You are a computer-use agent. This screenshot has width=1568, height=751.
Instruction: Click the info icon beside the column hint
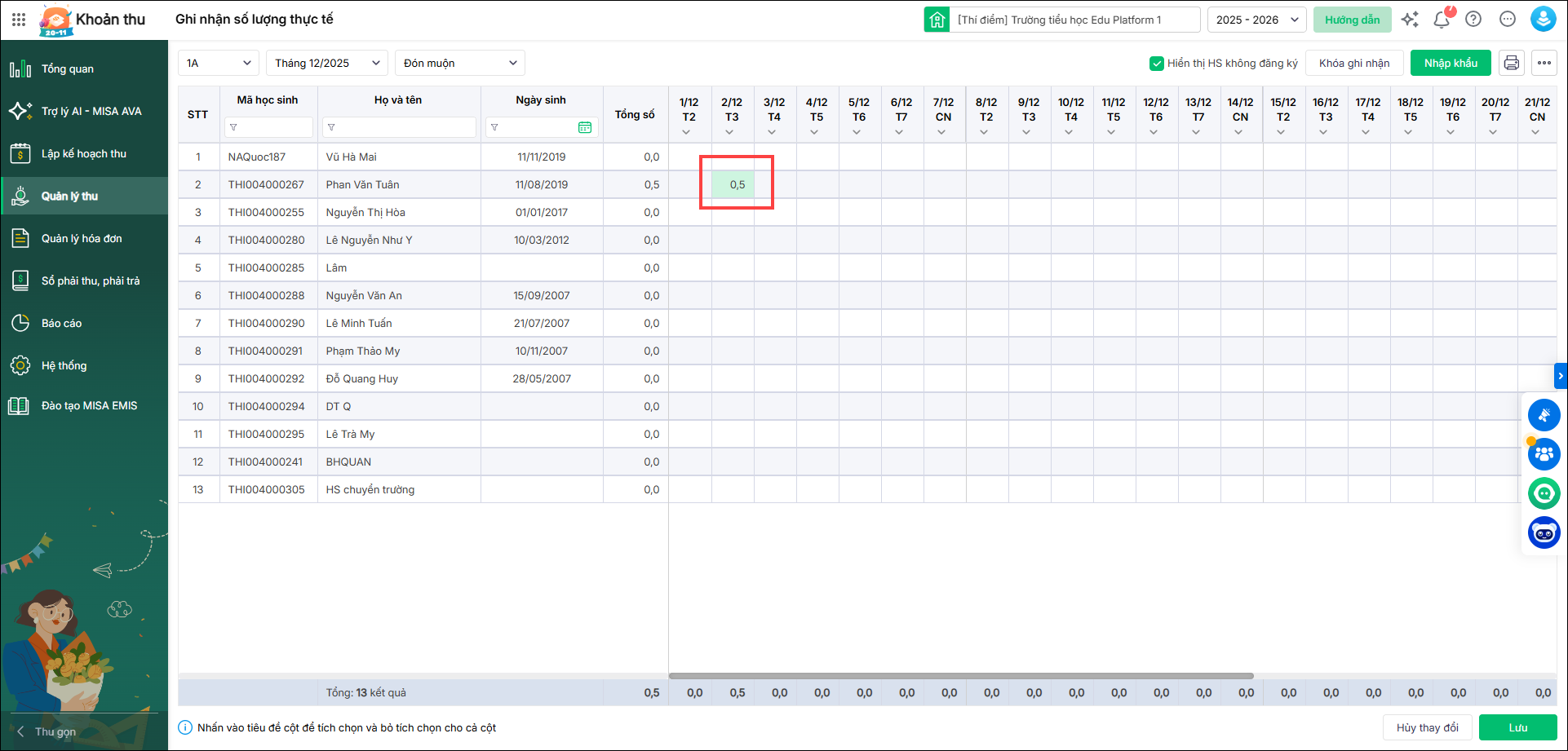[185, 727]
